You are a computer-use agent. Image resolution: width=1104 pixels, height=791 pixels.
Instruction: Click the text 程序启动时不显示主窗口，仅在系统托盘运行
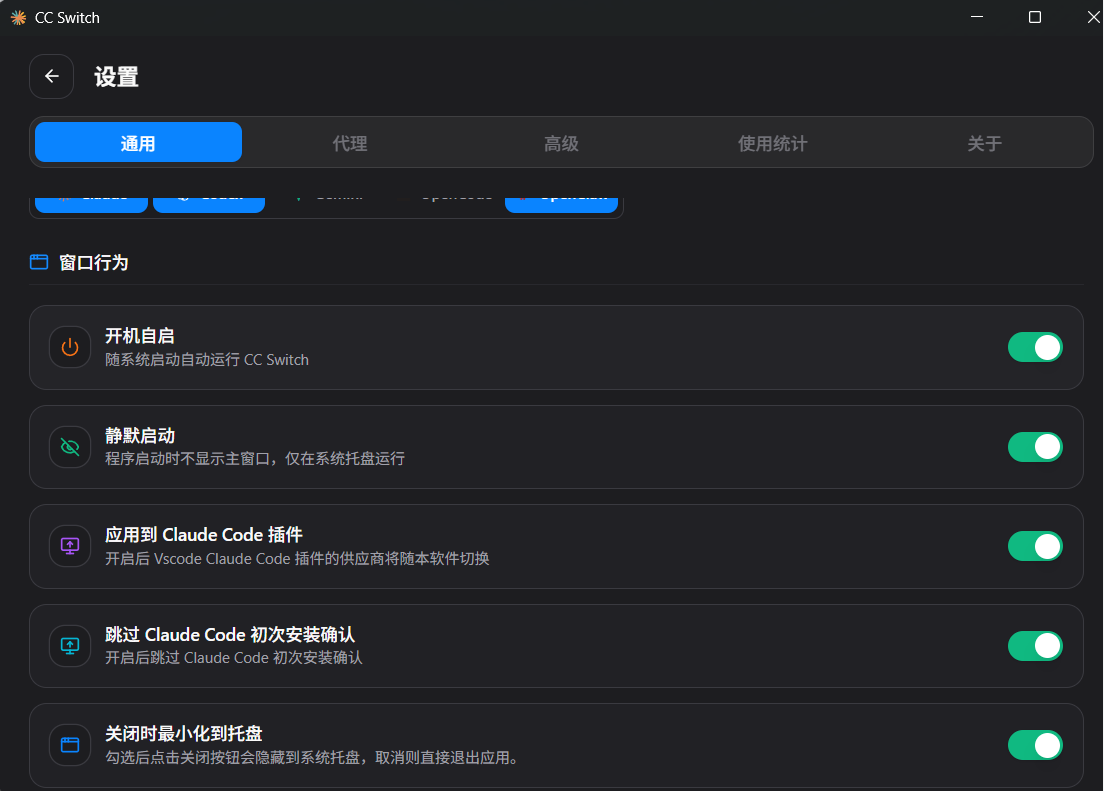[x=255, y=459]
